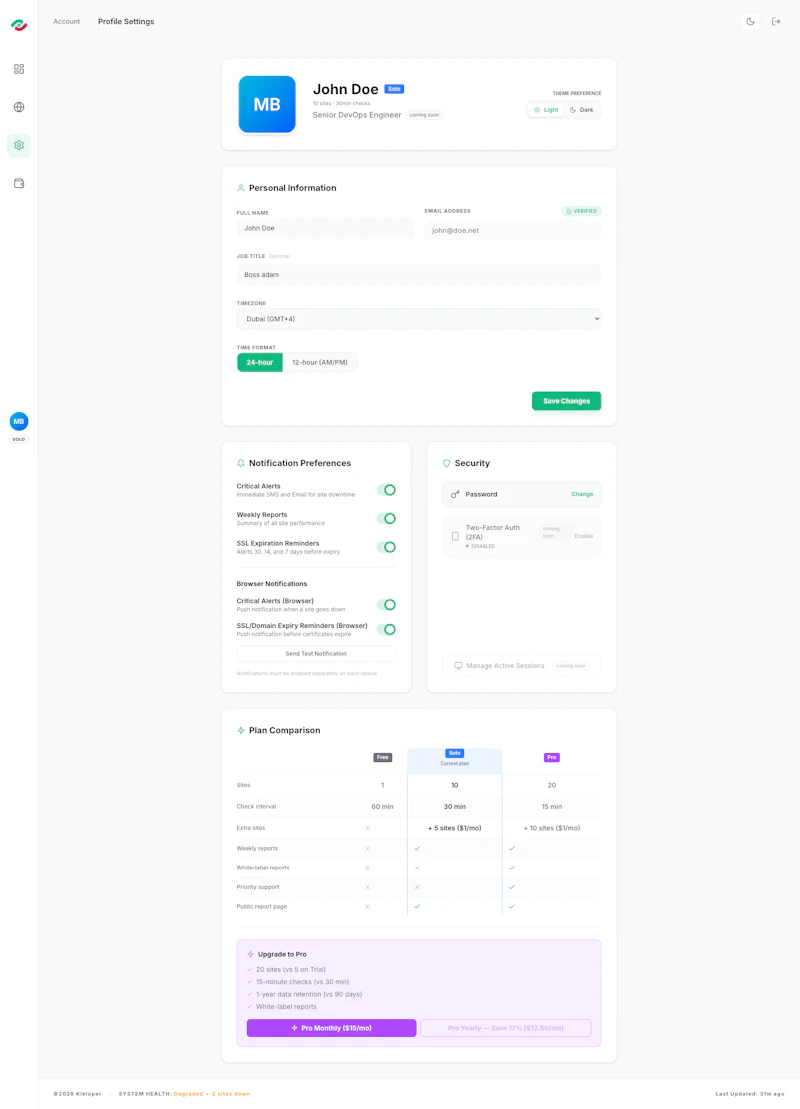This screenshot has width=800, height=1109.
Task: Click the logout icon in header
Action: click(x=776, y=22)
